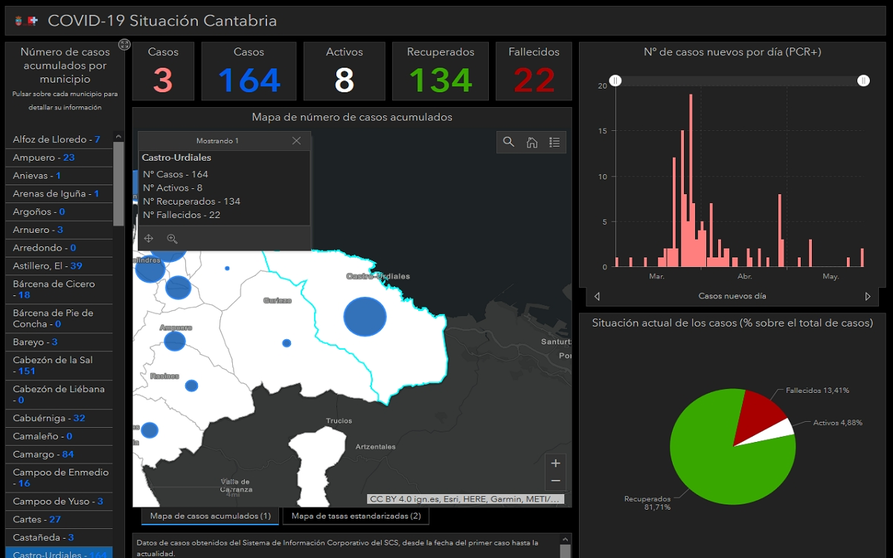This screenshot has height=558, width=893.
Task: Select Alfoz de Lloredo in the list
Action: (59, 140)
